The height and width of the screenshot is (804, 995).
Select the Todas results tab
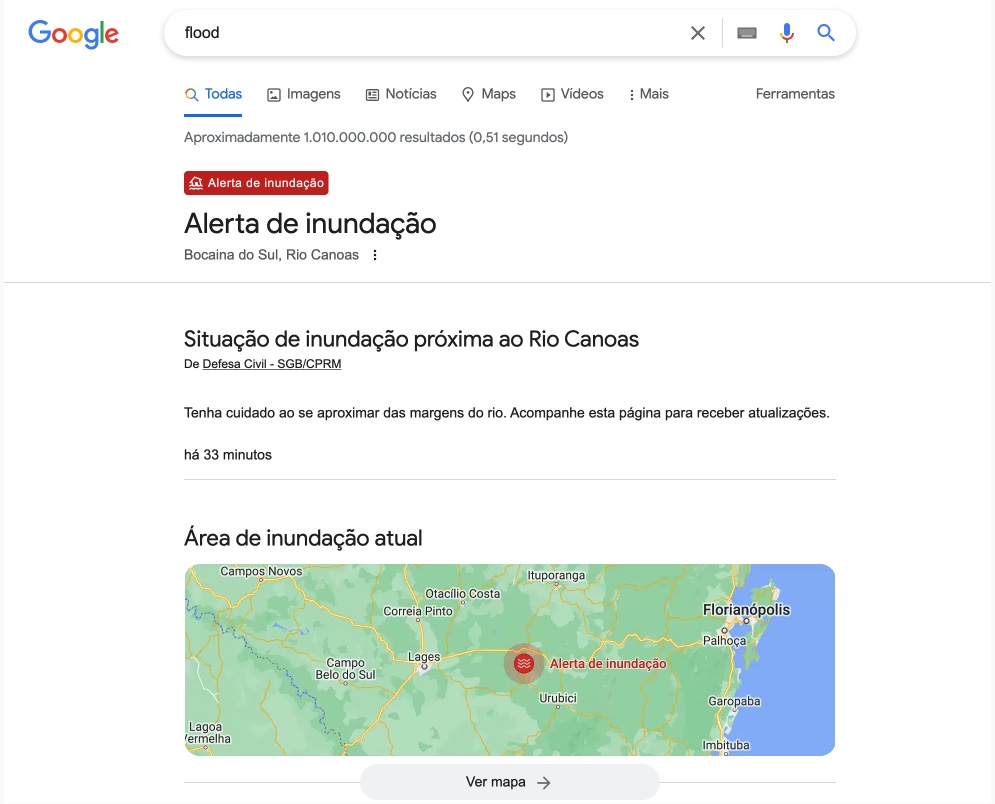coord(213,94)
